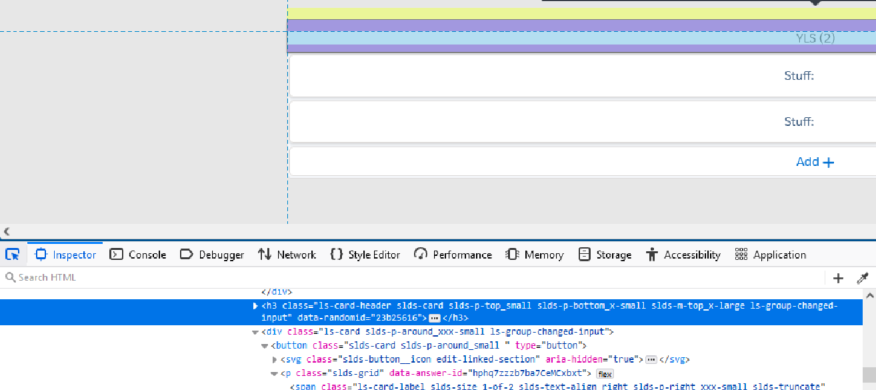Click the plus icon beside Add
The width and height of the screenshot is (876, 390).
[x=829, y=163]
